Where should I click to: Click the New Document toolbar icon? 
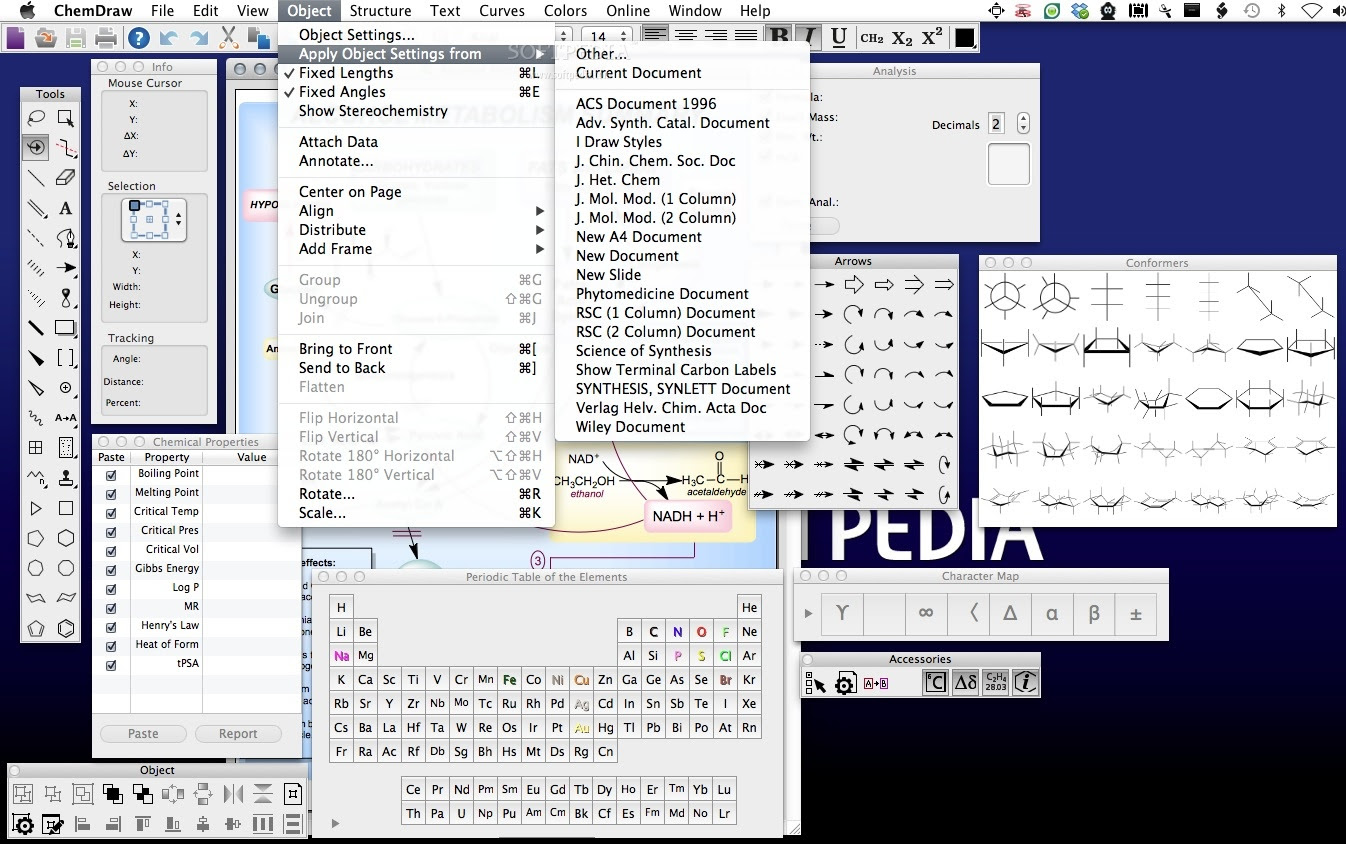pos(15,39)
